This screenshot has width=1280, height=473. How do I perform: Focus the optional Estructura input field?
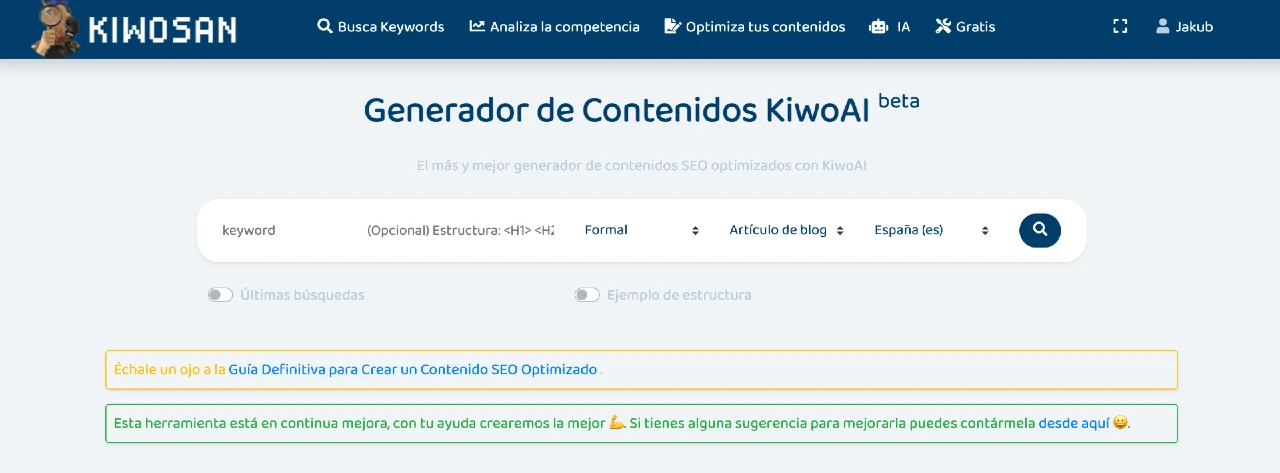point(460,230)
